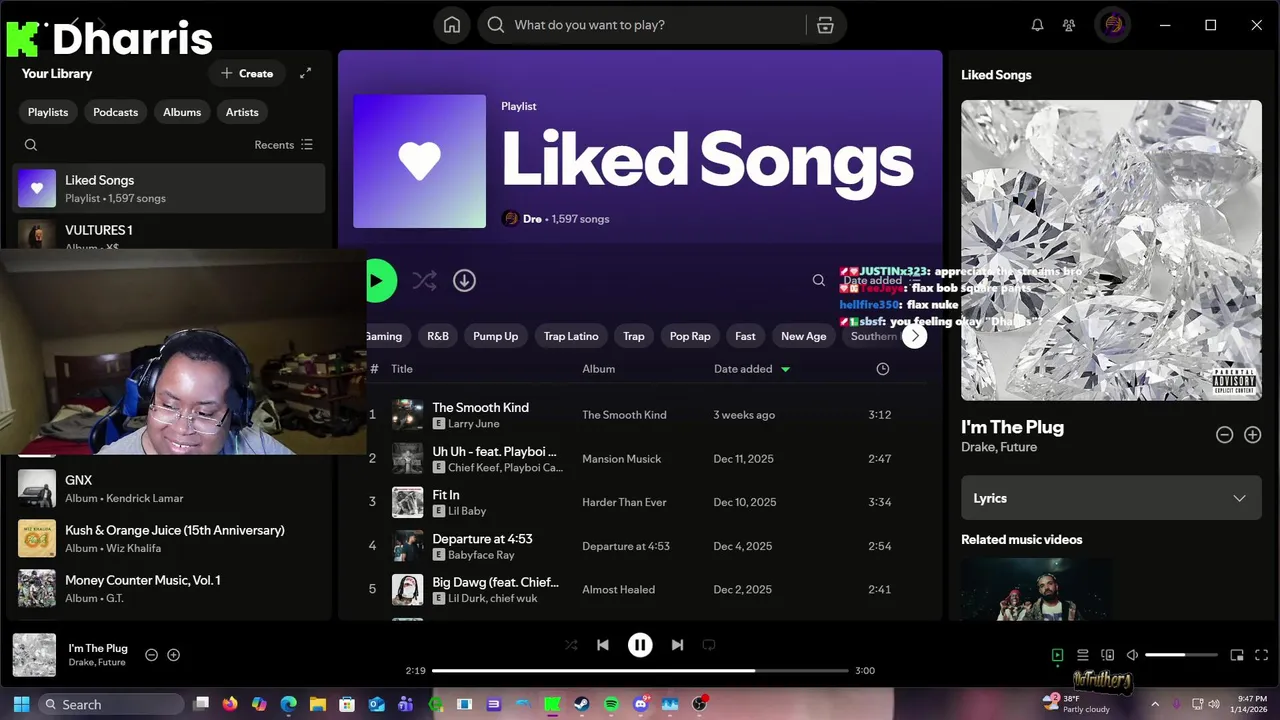The height and width of the screenshot is (720, 1280).
Task: Open Money Counter Music, Vol. 1 album
Action: 169,588
